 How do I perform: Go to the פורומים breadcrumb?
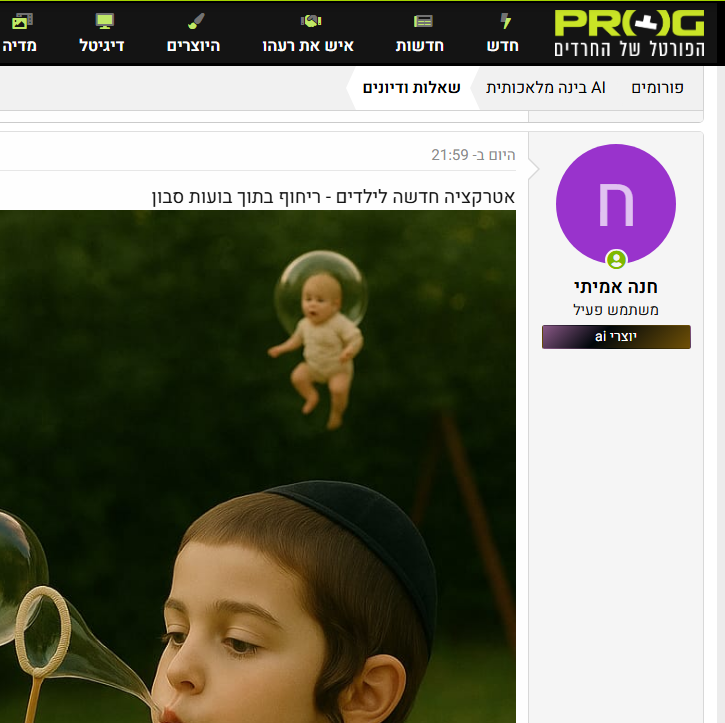[657, 88]
